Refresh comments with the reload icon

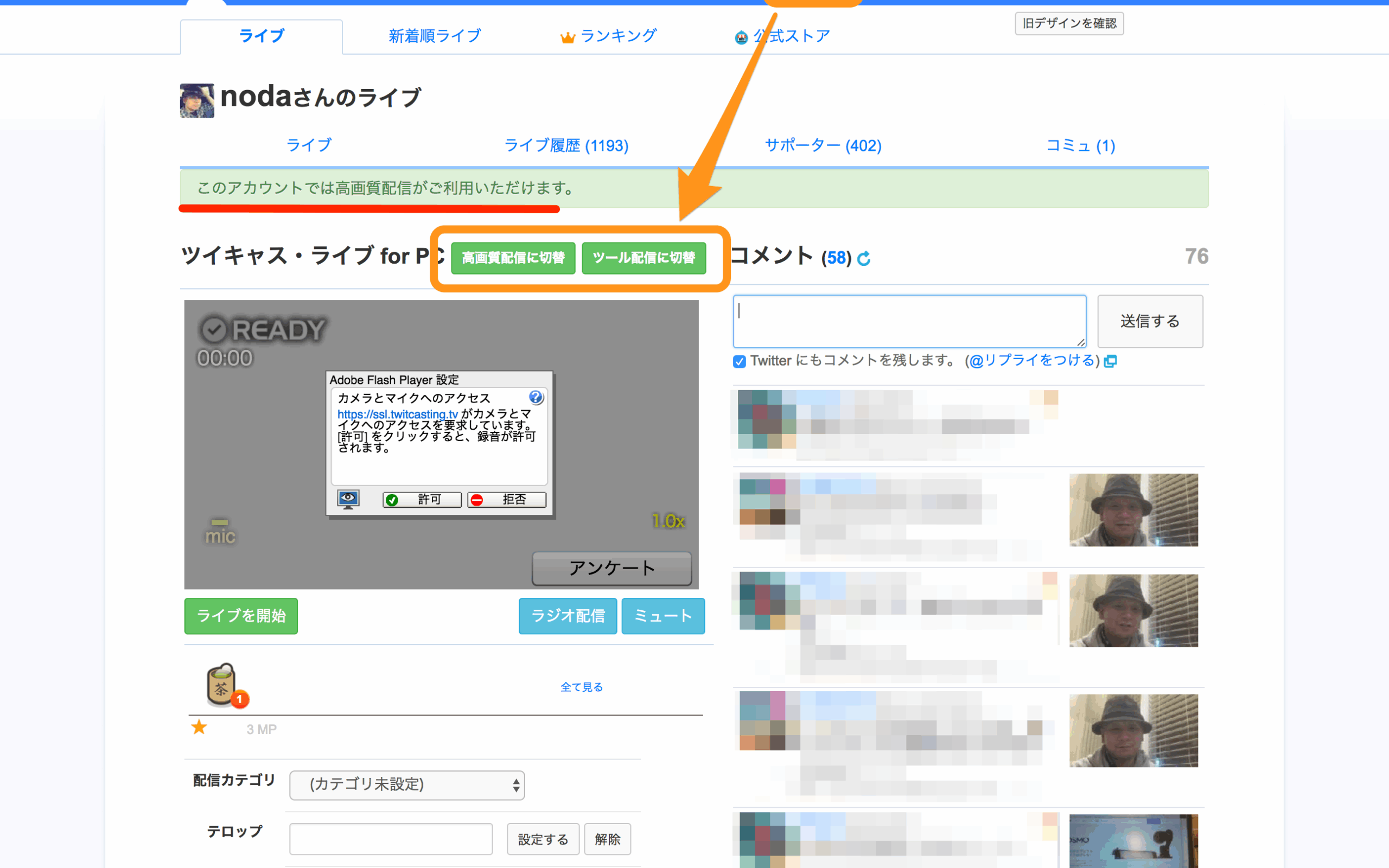[x=863, y=259]
